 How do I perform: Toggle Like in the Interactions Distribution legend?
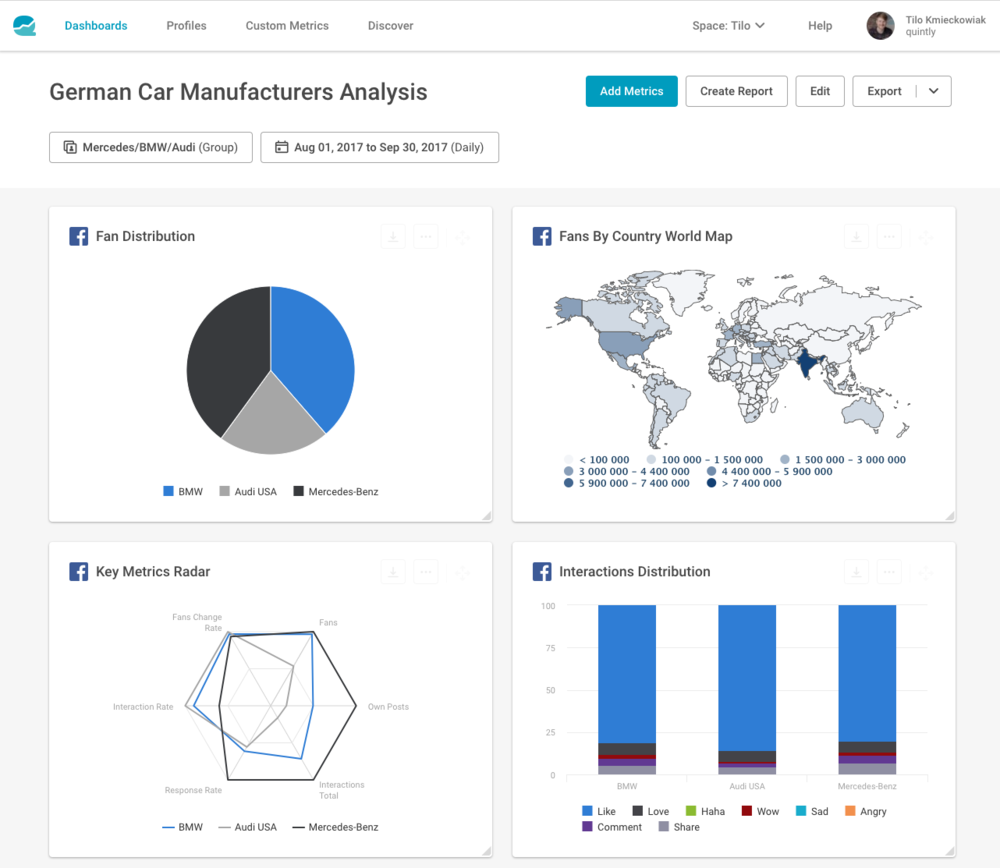pos(598,811)
